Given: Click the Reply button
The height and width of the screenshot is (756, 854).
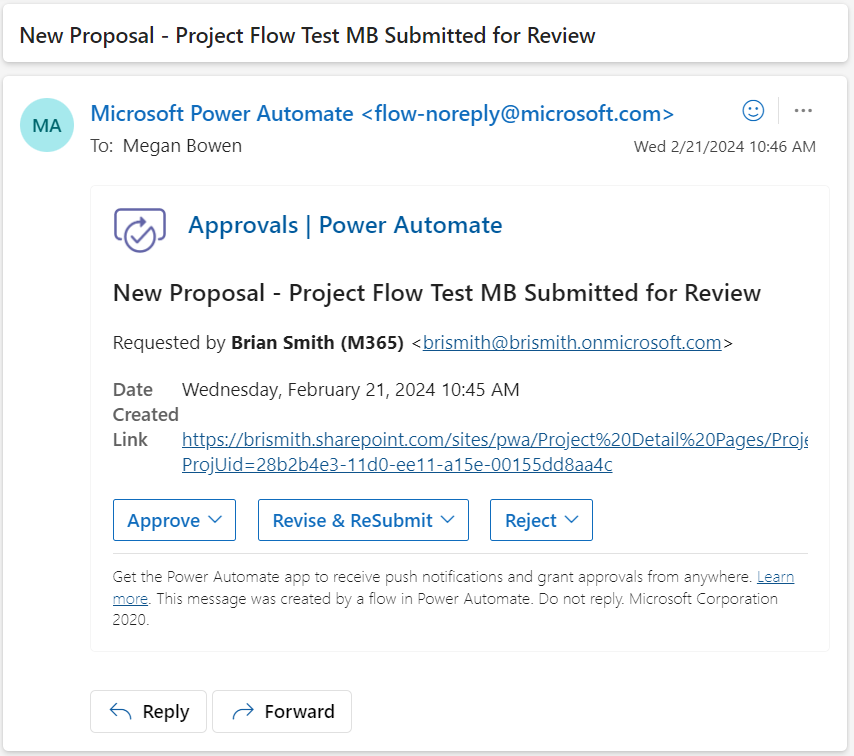Looking at the screenshot, I should tap(148, 711).
